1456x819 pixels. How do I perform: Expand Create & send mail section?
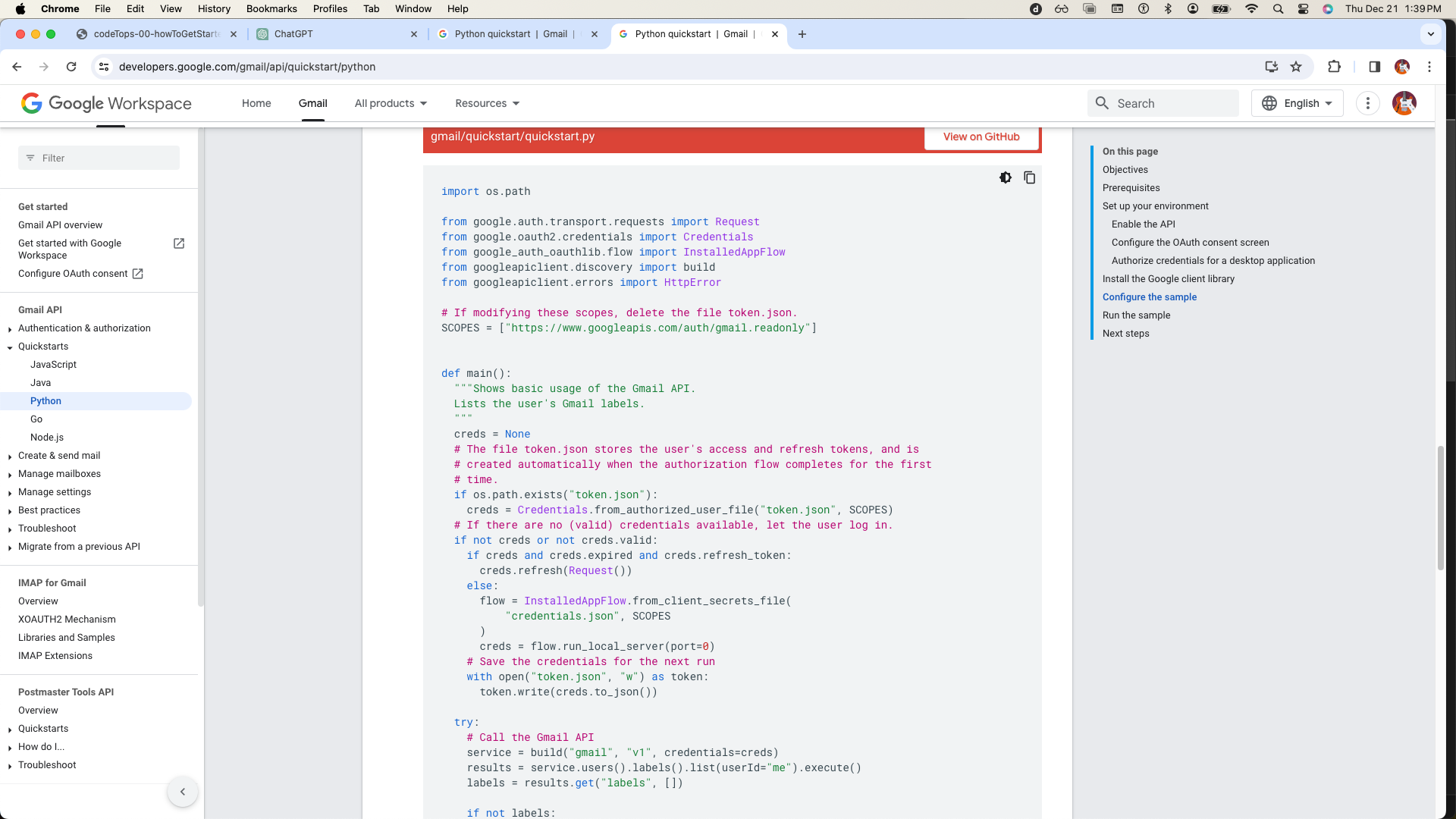(x=10, y=457)
